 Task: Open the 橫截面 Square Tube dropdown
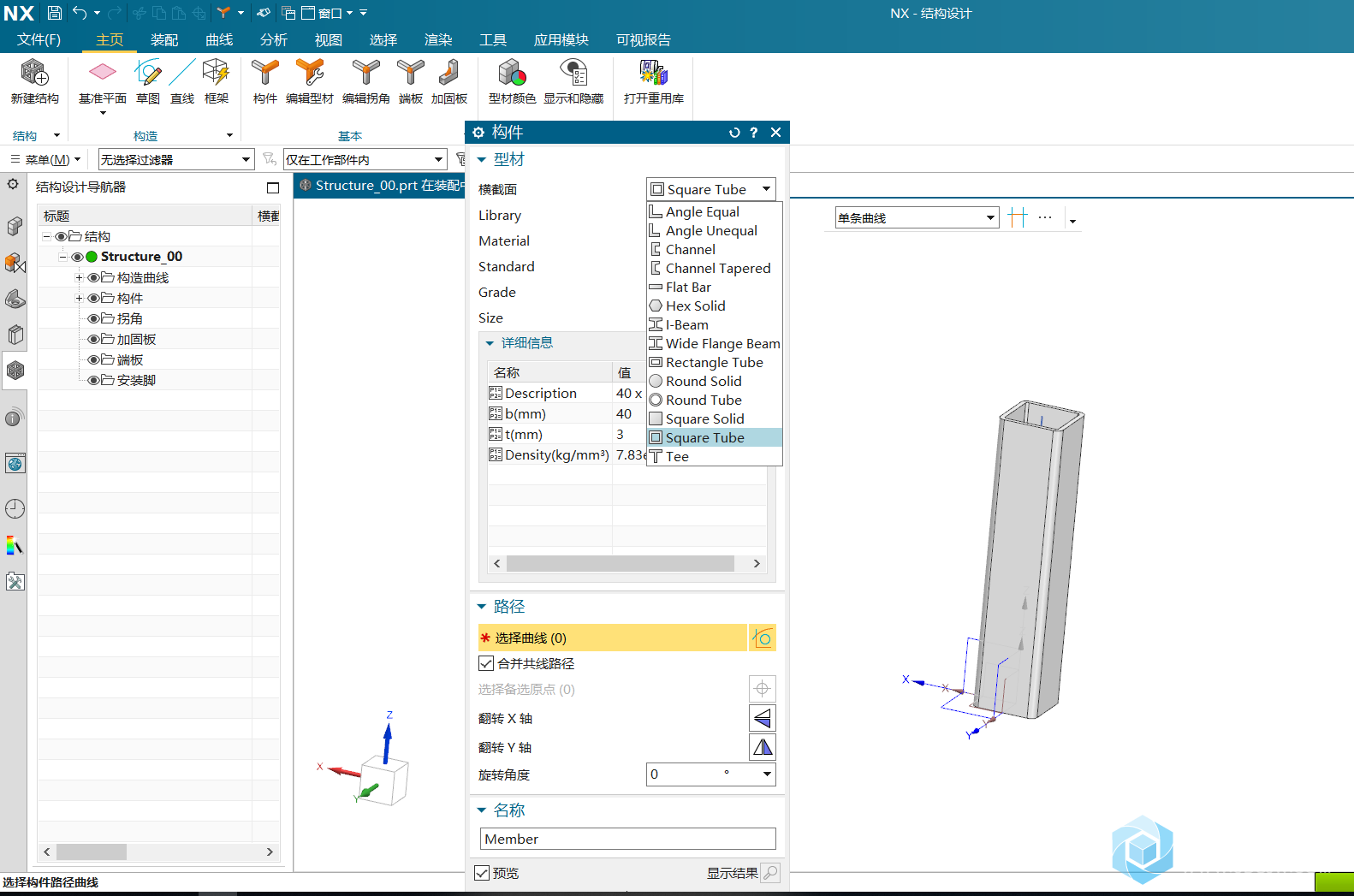pyautogui.click(x=711, y=189)
